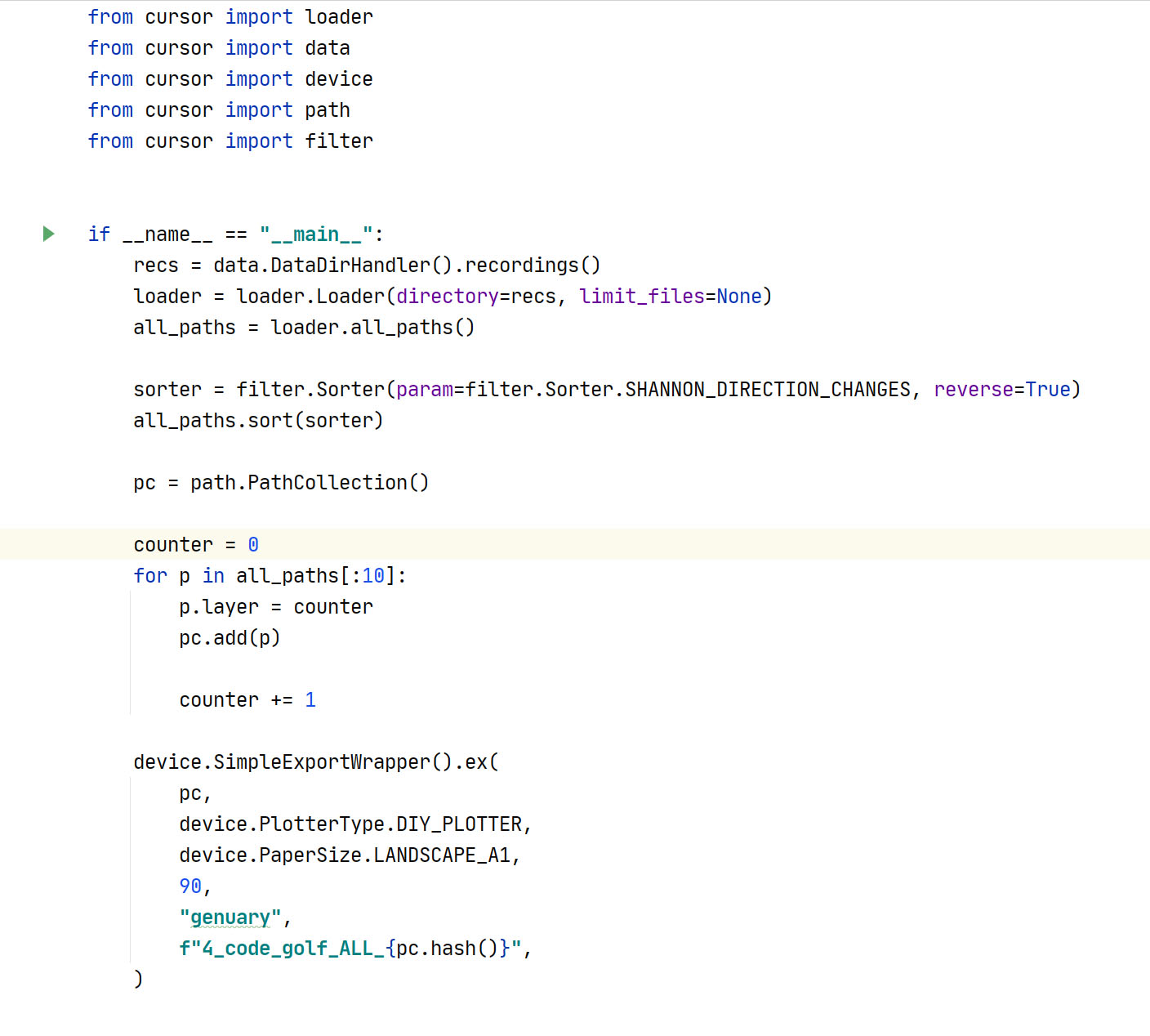Click the slice number 10 in the for loop

(373, 576)
